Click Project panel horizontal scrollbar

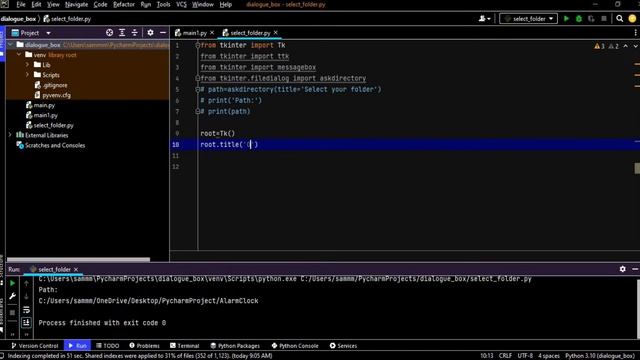[78, 260]
